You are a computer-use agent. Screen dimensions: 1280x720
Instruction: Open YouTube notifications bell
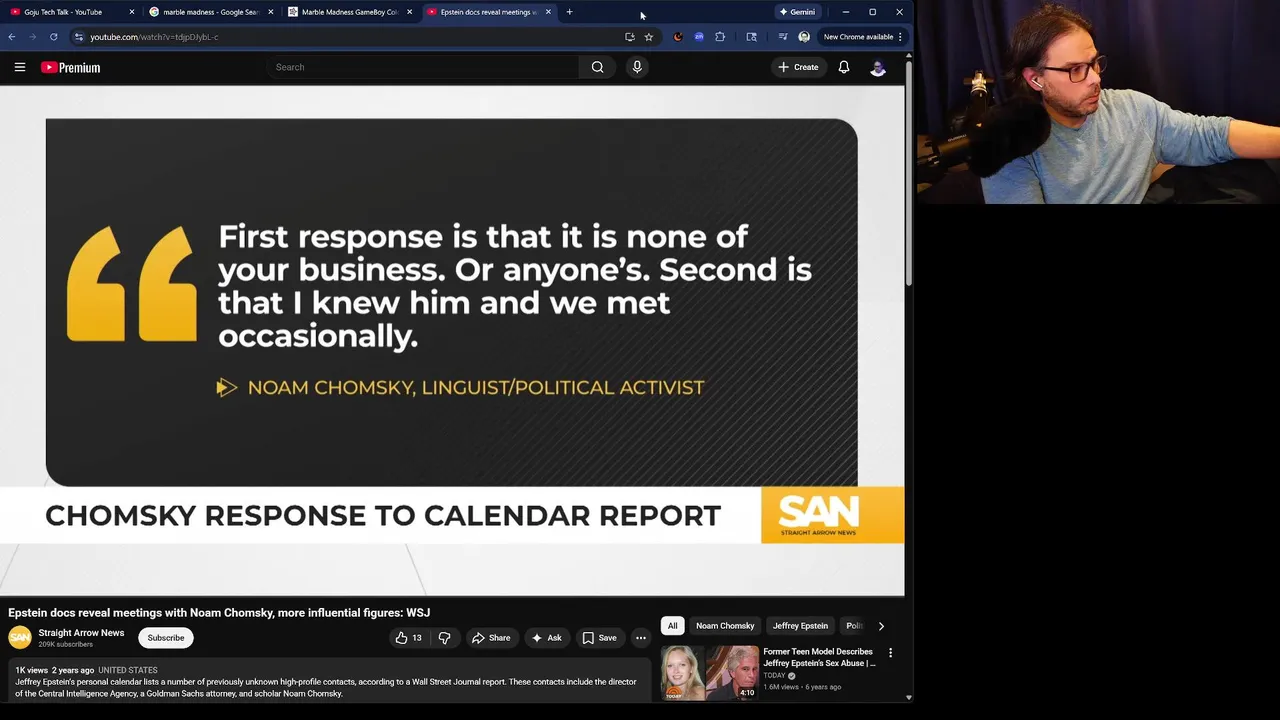click(844, 67)
